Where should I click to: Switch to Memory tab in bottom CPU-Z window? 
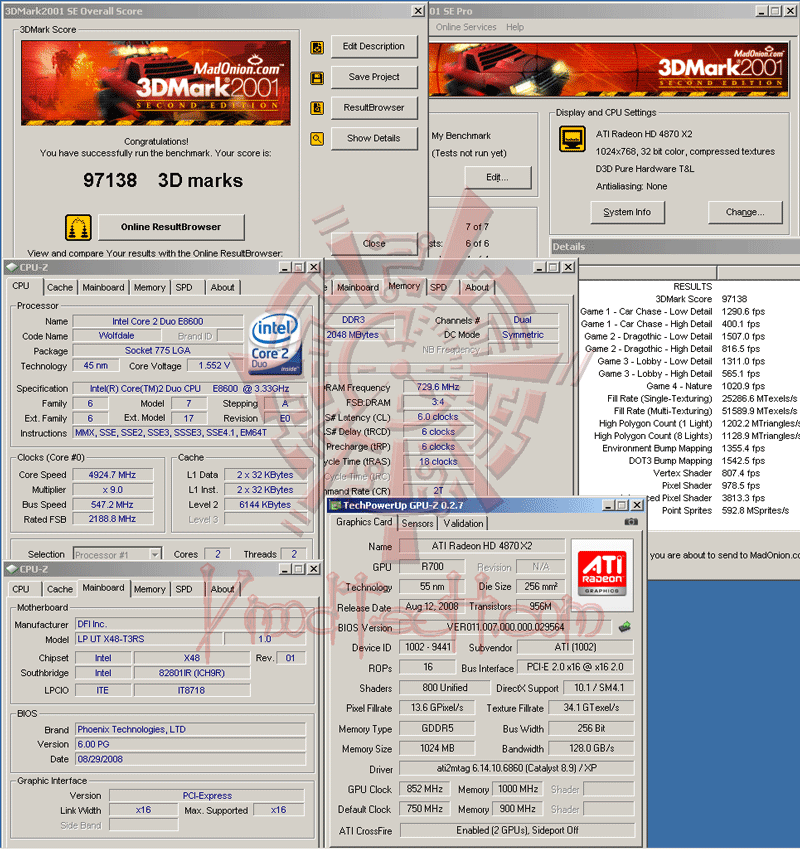pyautogui.click(x=149, y=589)
